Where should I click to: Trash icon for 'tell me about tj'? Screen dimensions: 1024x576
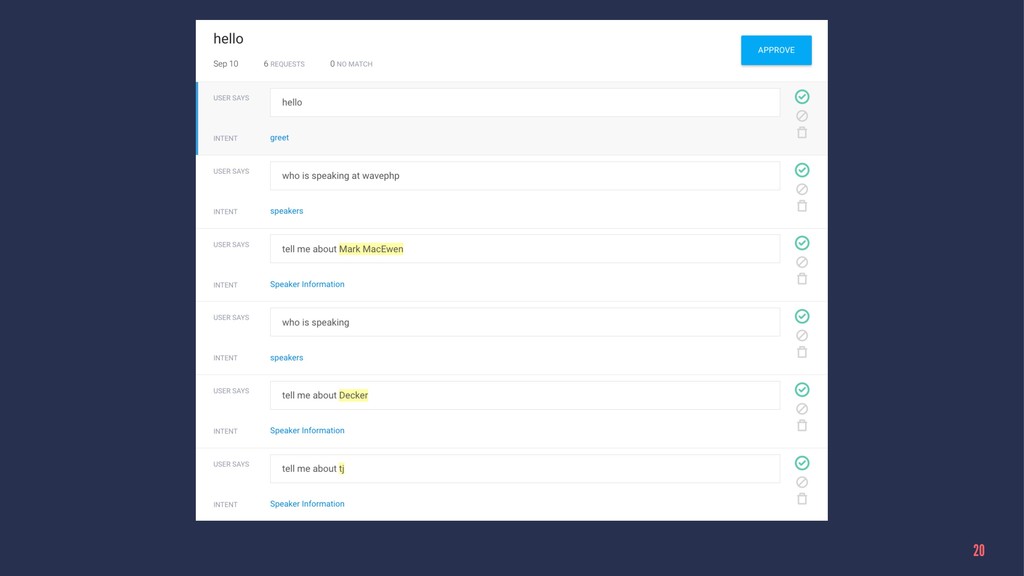pyautogui.click(x=802, y=499)
